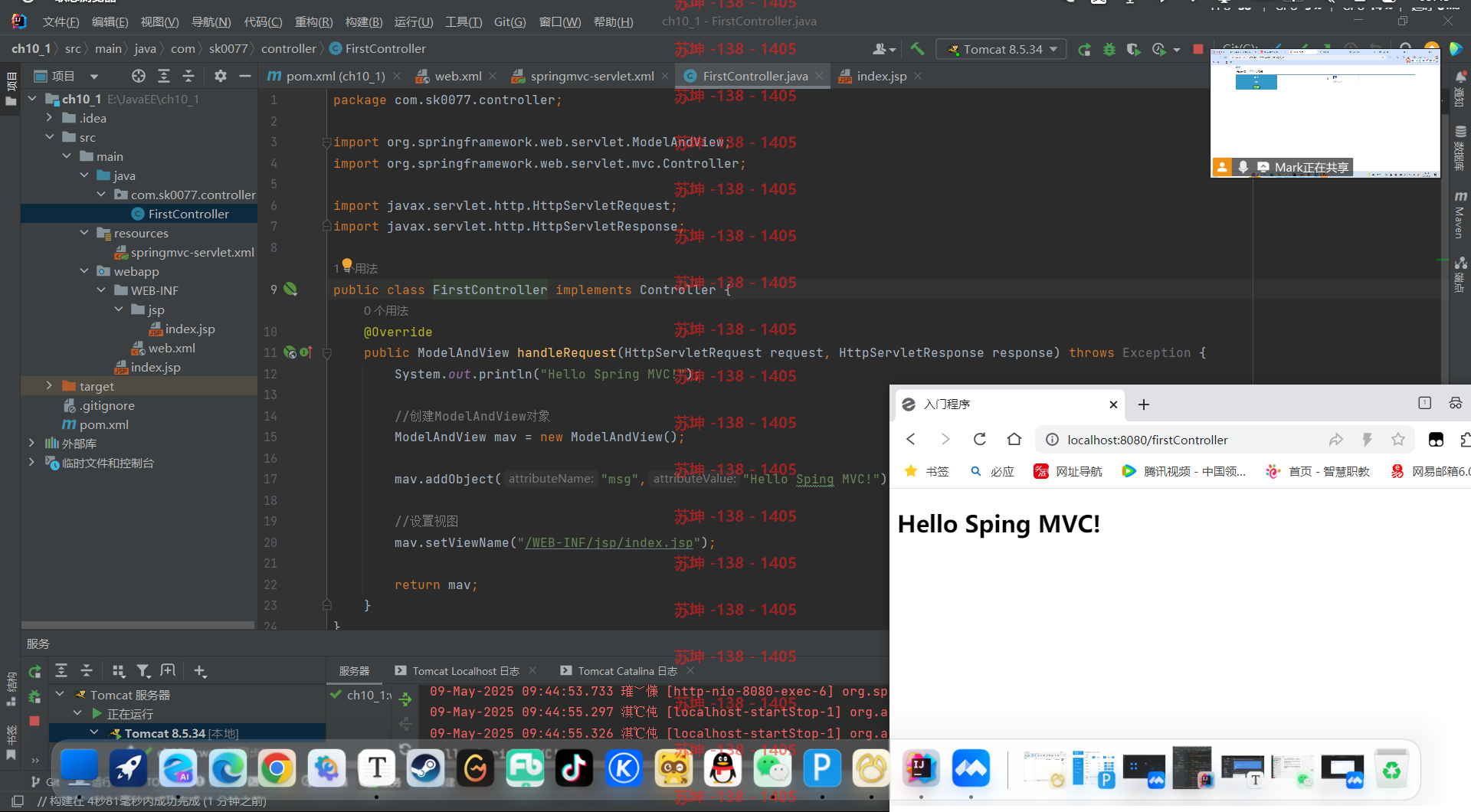Hide the project panel with minus icon
1471x812 pixels.
click(245, 76)
